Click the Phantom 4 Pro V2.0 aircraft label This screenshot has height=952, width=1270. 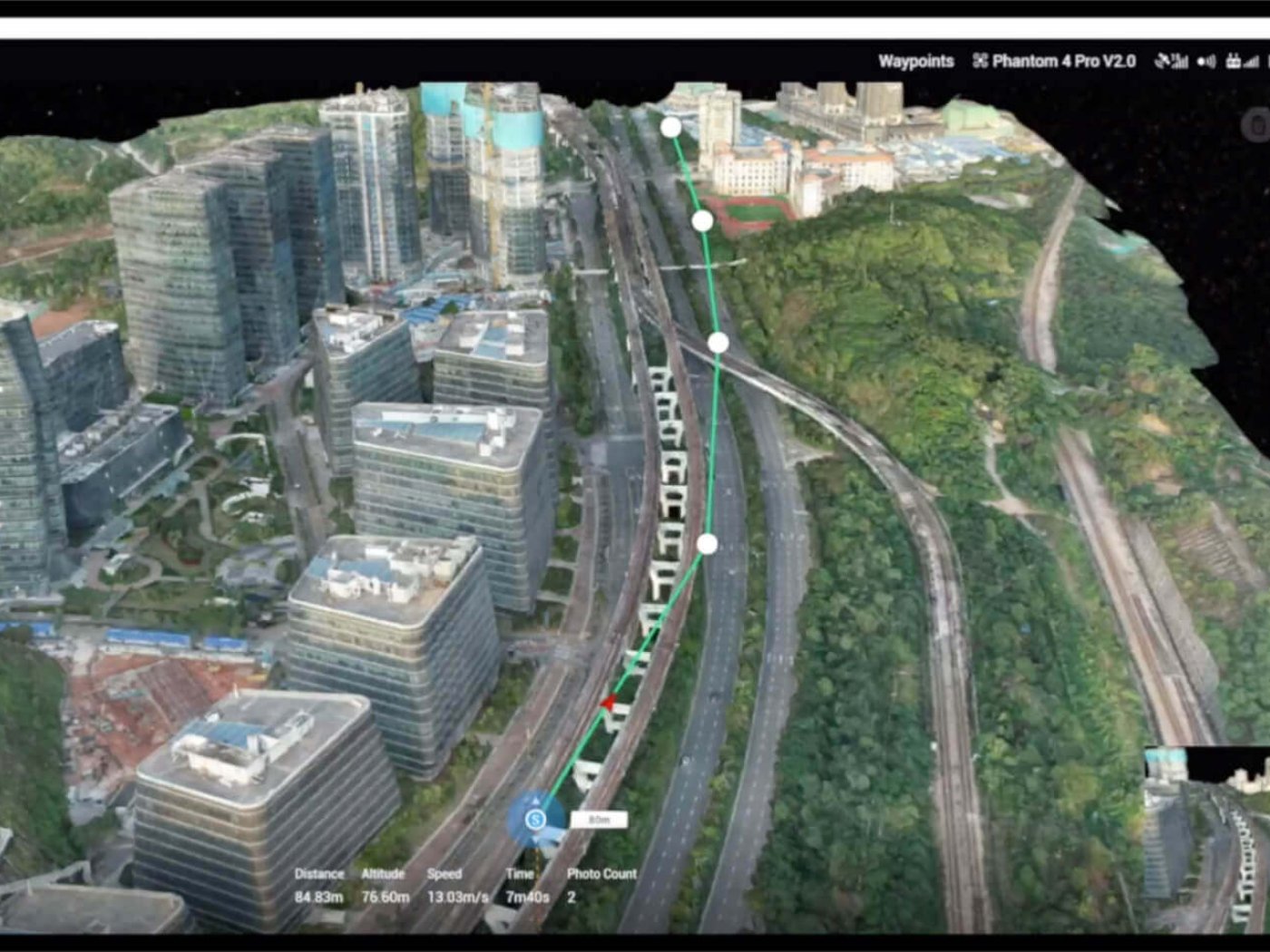[1063, 61]
